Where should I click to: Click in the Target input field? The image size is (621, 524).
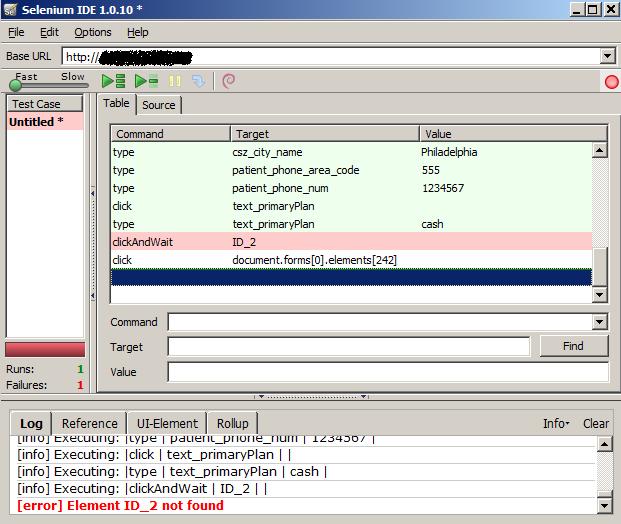[x=349, y=347]
